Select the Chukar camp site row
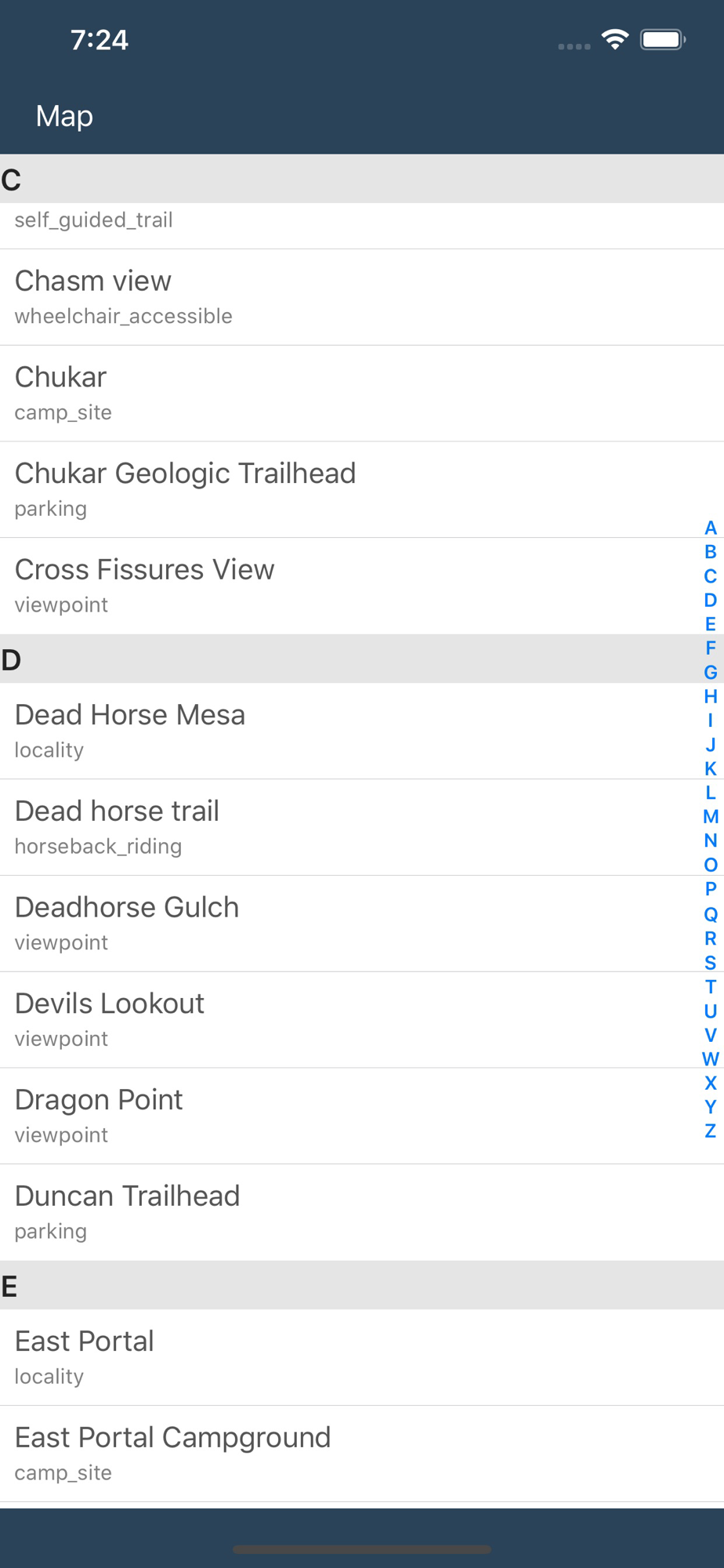 tap(362, 394)
